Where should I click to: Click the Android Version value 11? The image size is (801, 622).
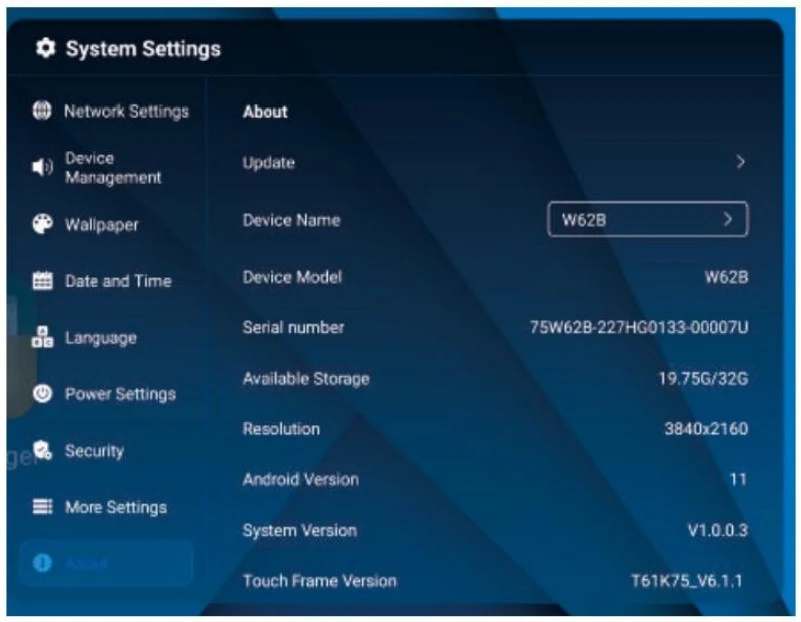(x=738, y=479)
